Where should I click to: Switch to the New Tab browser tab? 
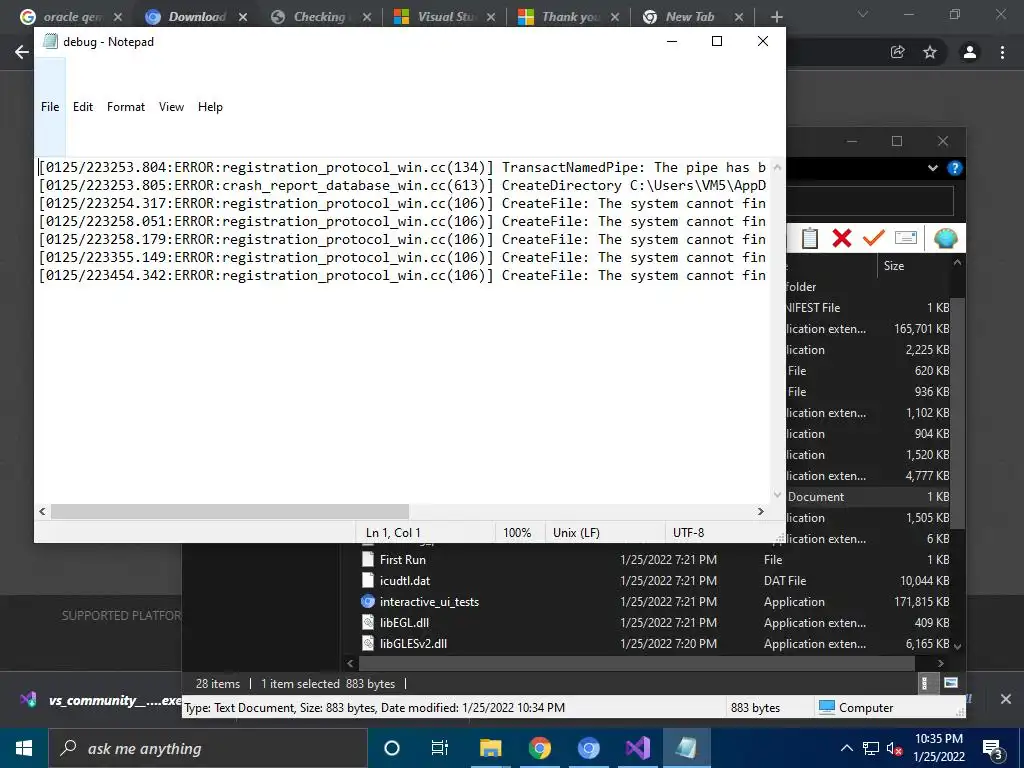tap(692, 17)
